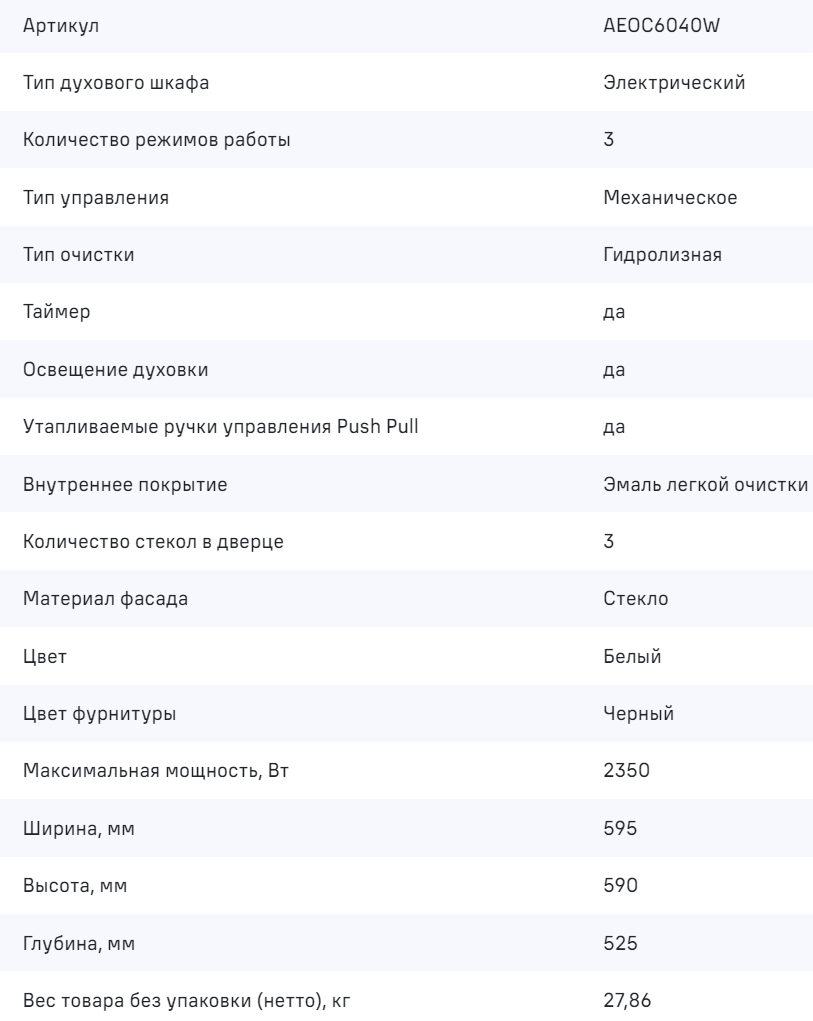813x1021 pixels.
Task: Click the 'Черный' fittings color value
Action: click(x=638, y=714)
